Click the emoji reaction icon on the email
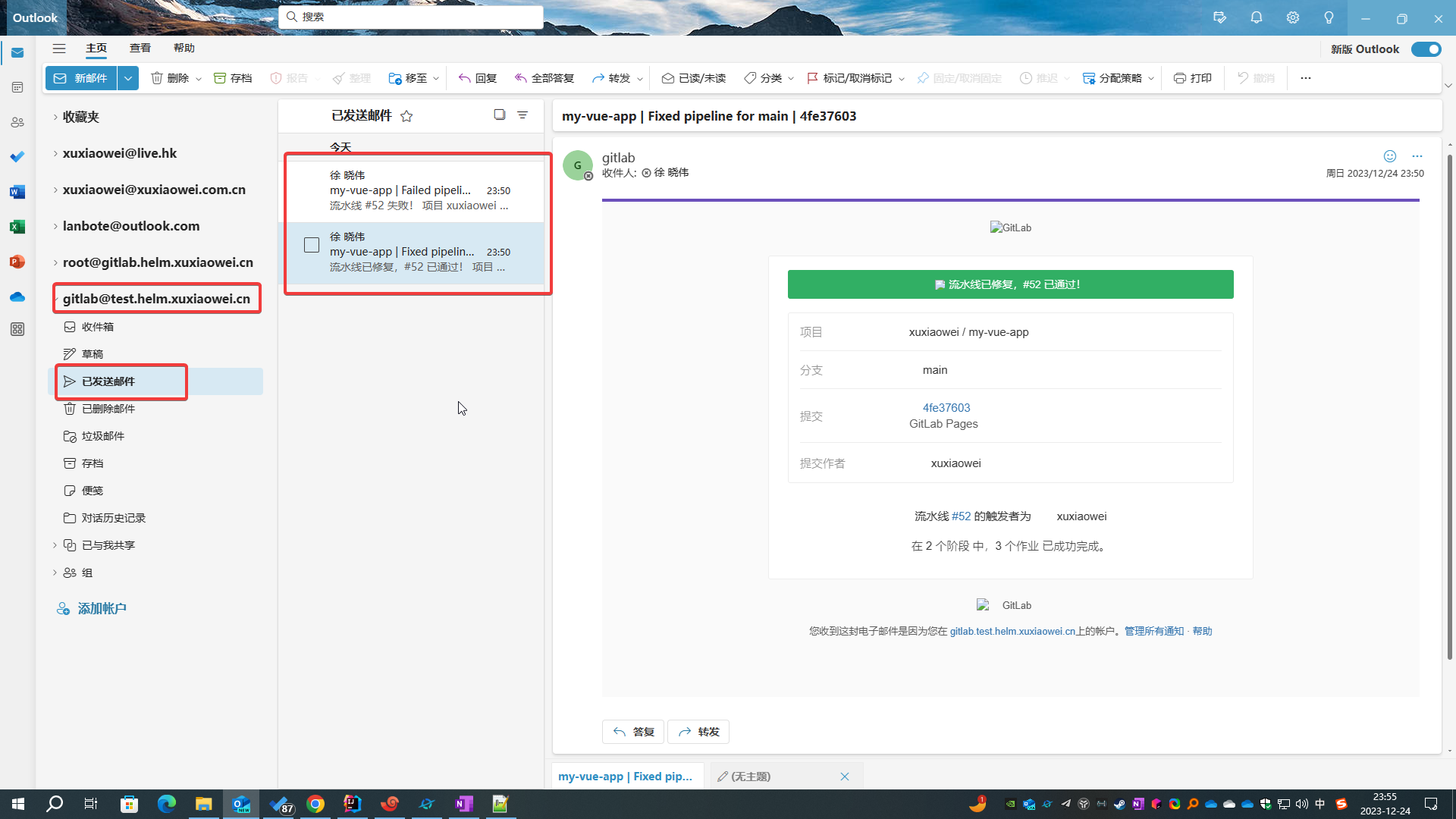 click(1389, 156)
